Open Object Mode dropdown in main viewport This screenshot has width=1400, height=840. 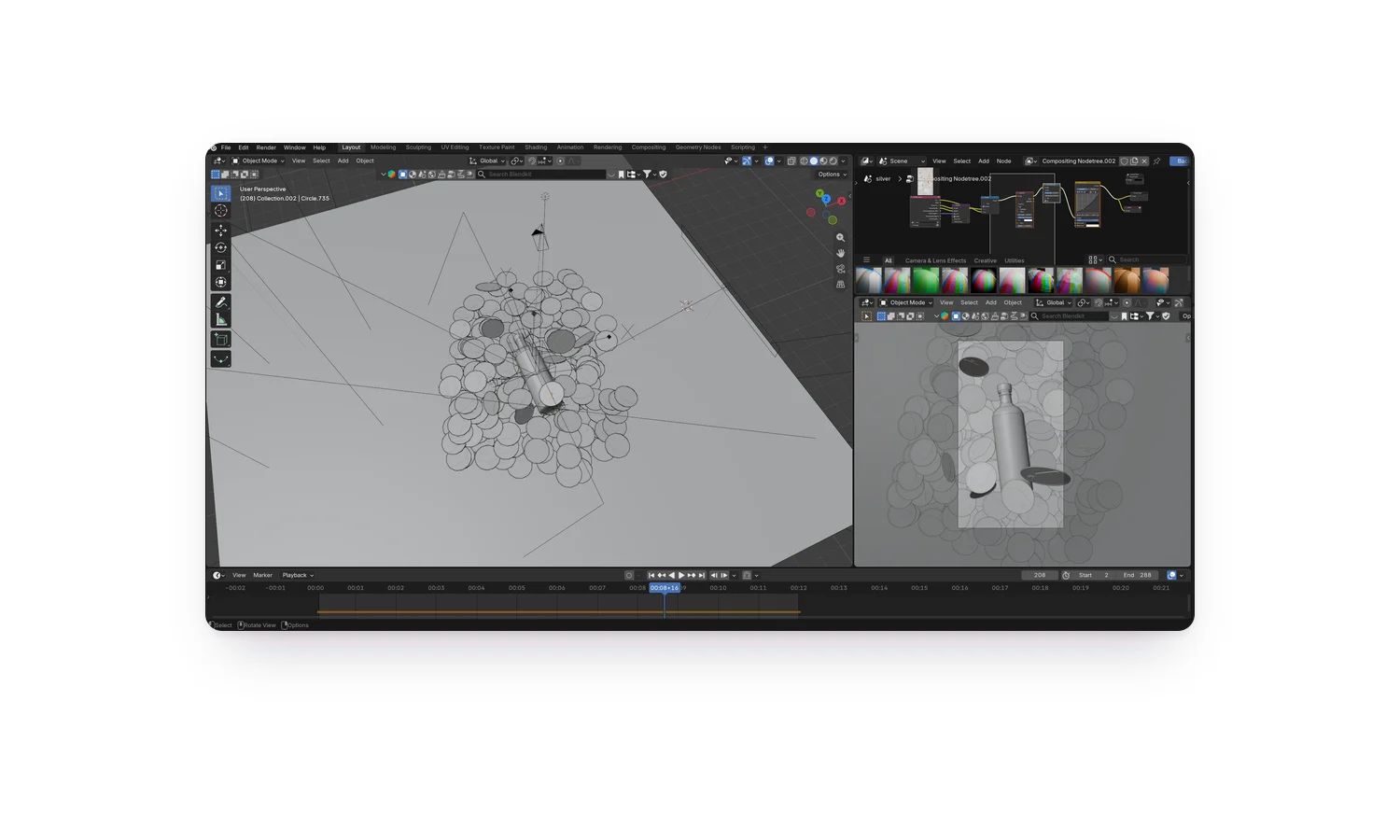tap(258, 161)
